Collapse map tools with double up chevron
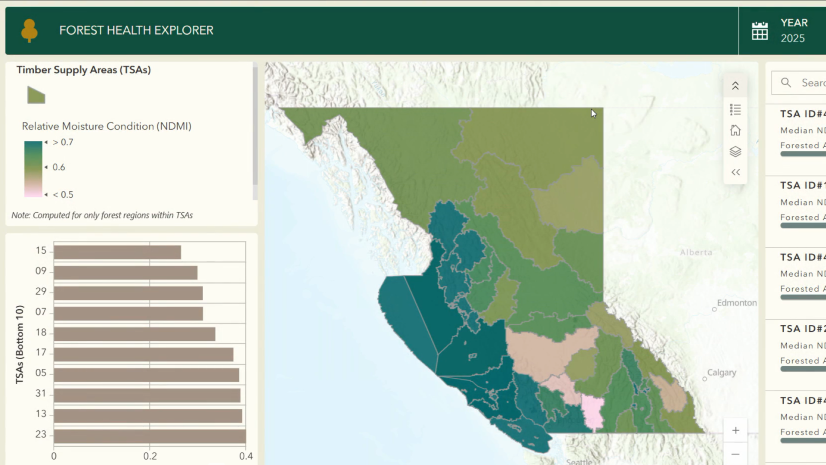The height and width of the screenshot is (465, 826). 735,86
